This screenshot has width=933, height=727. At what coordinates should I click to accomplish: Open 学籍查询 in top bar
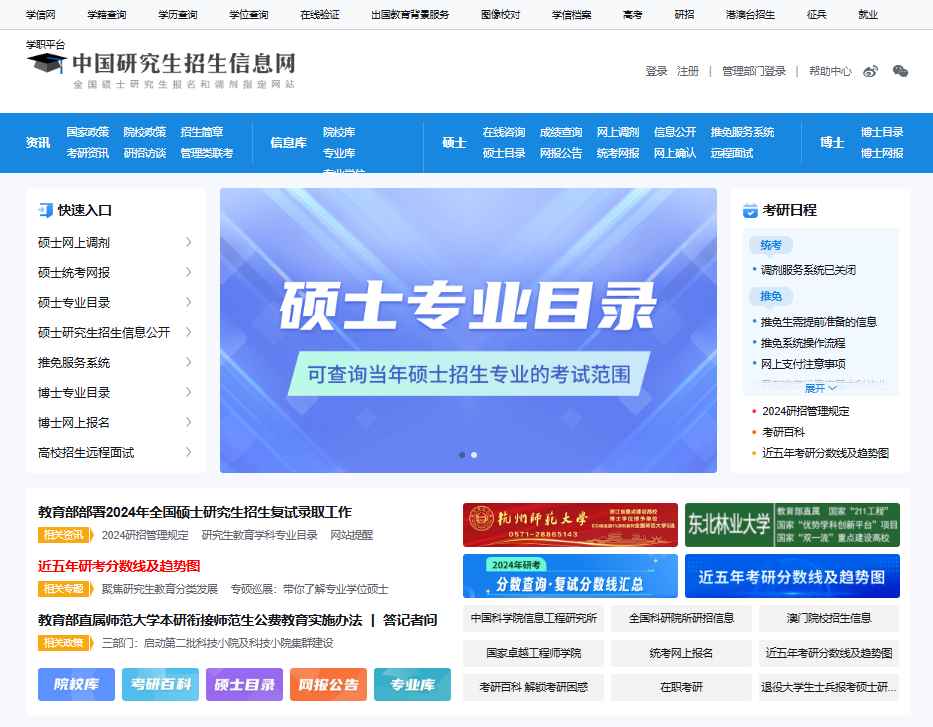[107, 14]
